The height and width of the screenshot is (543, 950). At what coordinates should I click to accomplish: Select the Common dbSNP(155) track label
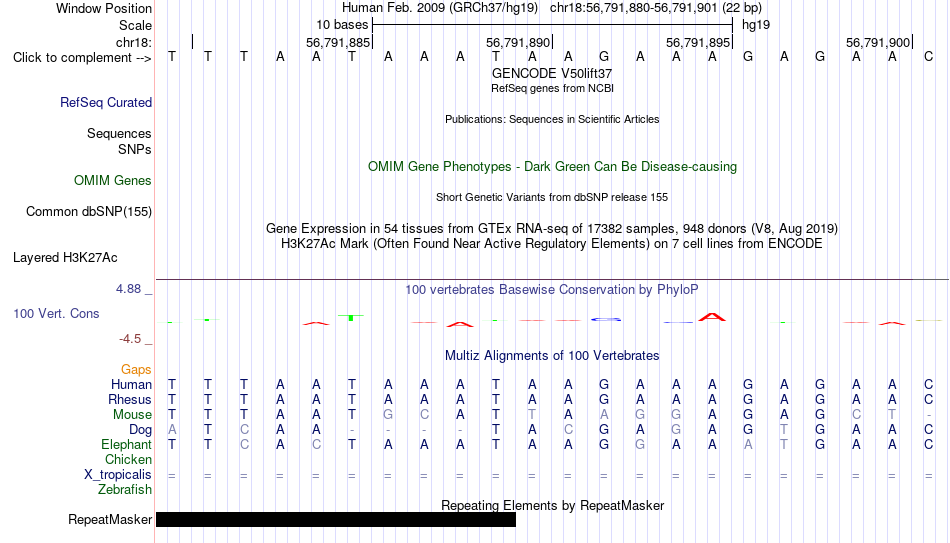pyautogui.click(x=88, y=212)
